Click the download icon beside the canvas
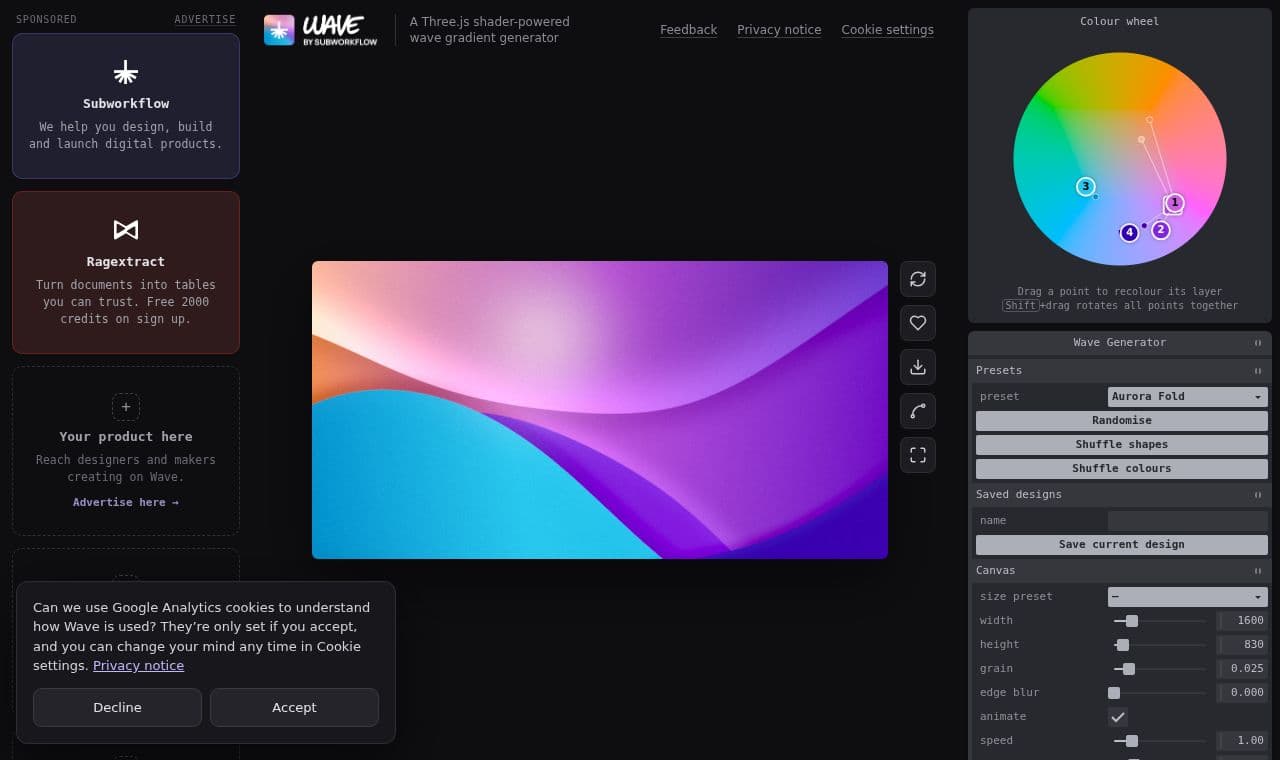The width and height of the screenshot is (1280, 760). pos(918,367)
